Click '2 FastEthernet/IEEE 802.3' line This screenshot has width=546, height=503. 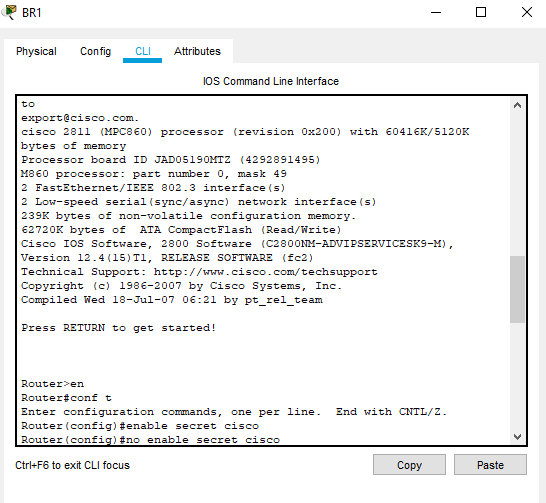(x=153, y=188)
